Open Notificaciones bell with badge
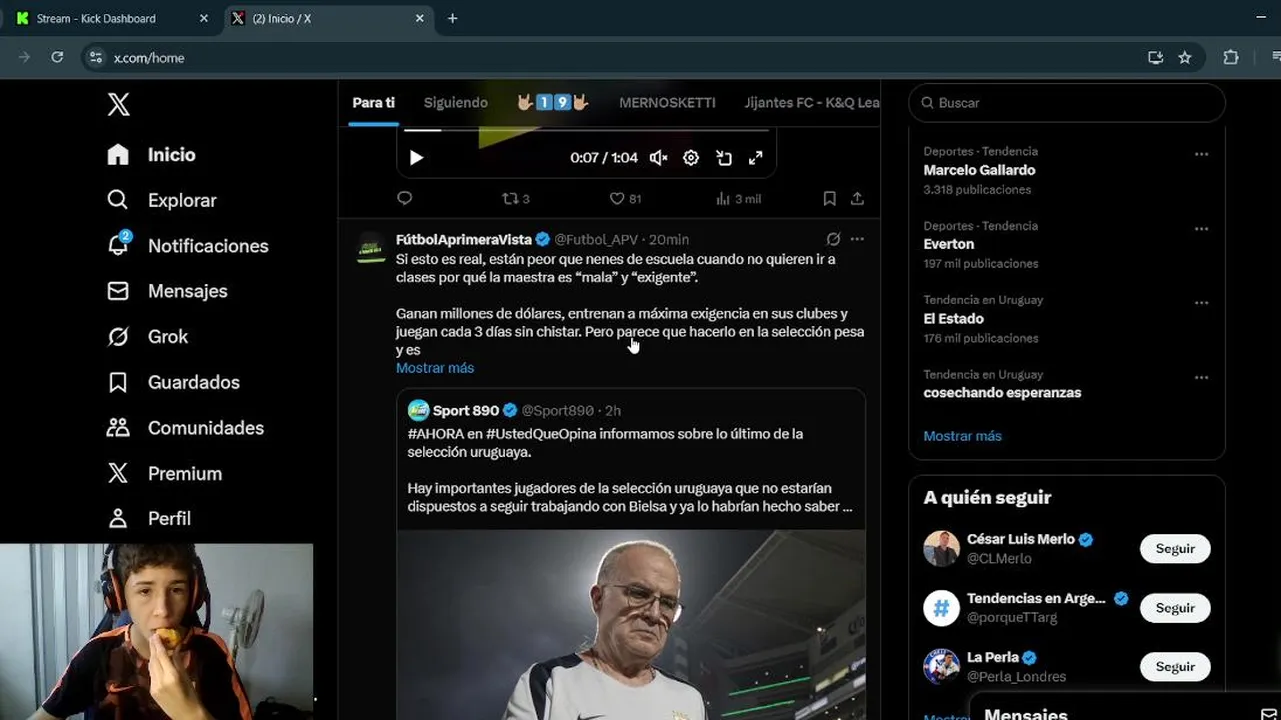This screenshot has height=720, width=1281. click(x=187, y=245)
